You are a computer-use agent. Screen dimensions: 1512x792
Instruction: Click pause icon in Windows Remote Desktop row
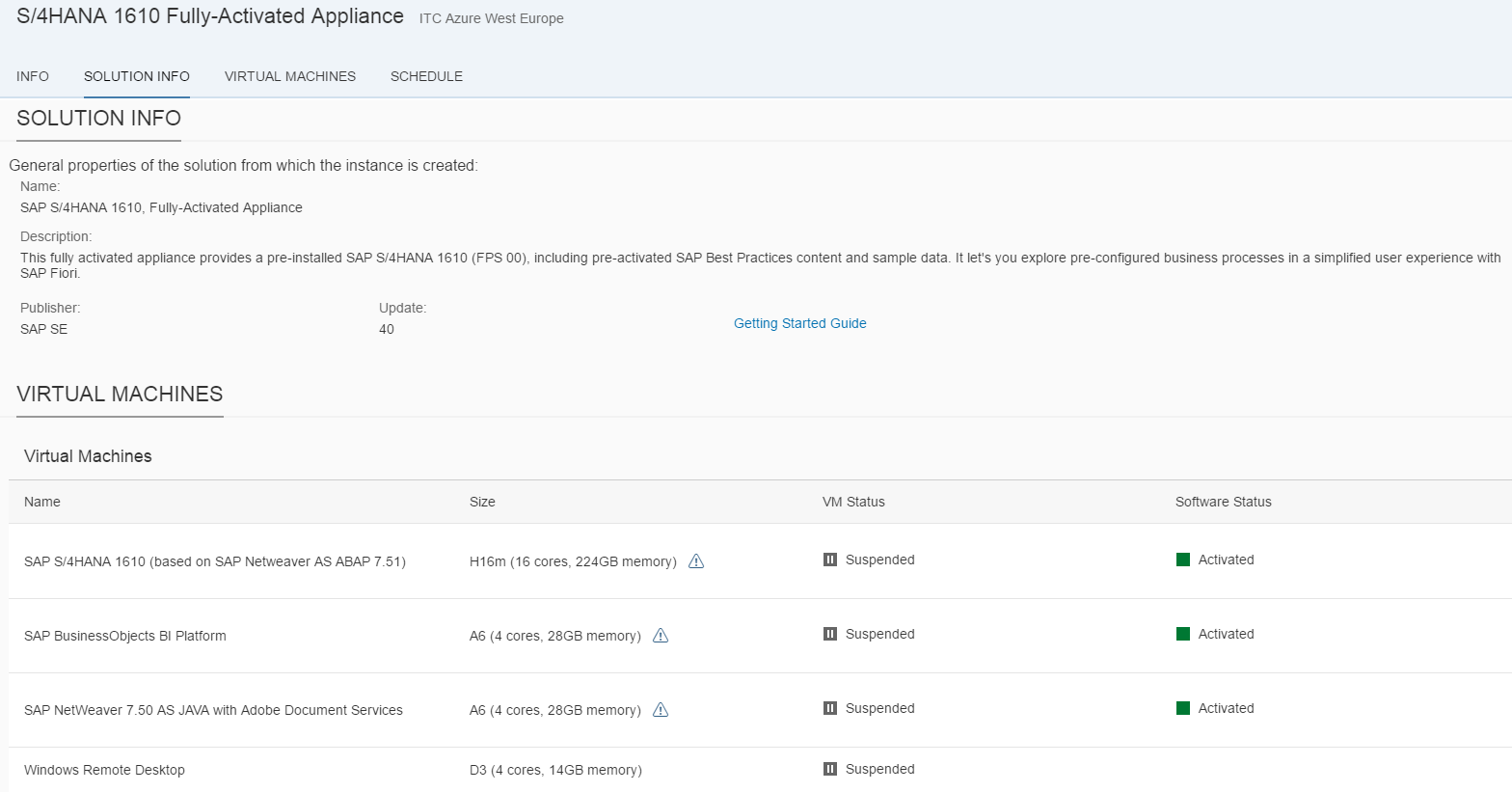point(830,769)
